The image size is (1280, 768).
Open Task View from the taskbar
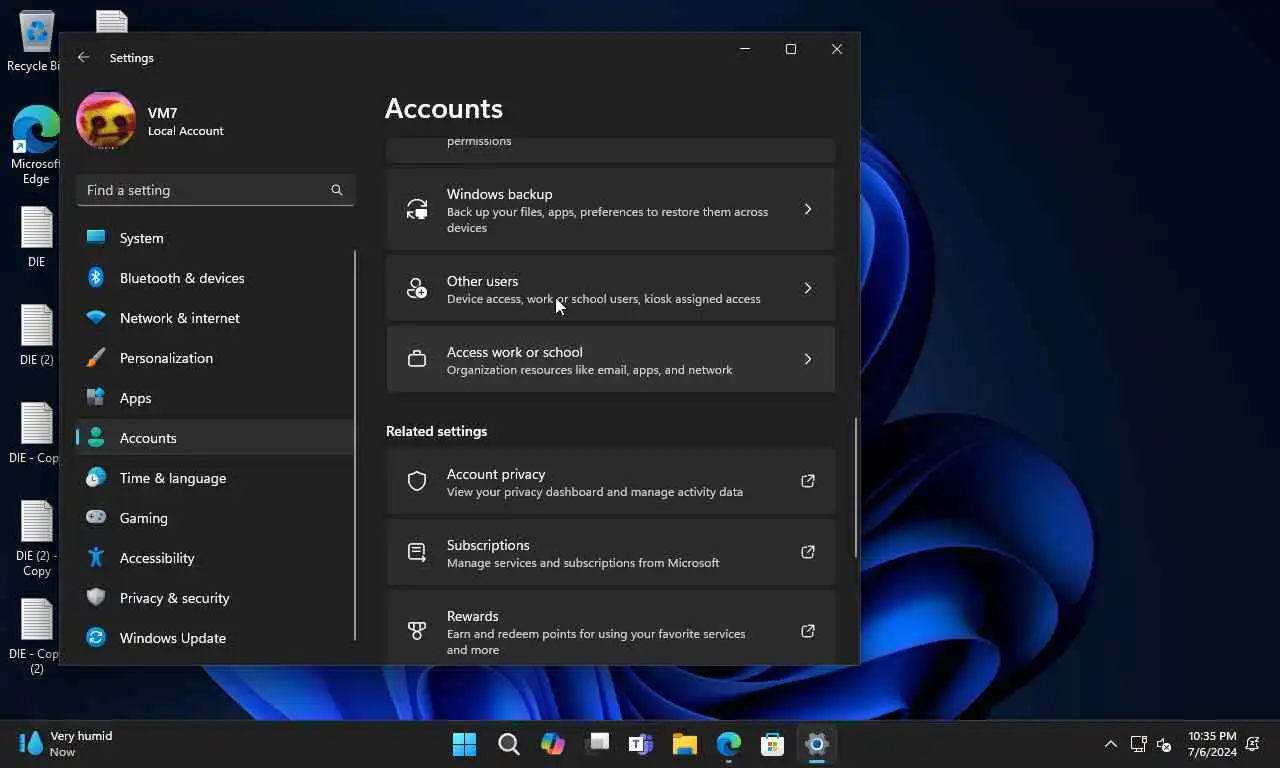(x=597, y=744)
